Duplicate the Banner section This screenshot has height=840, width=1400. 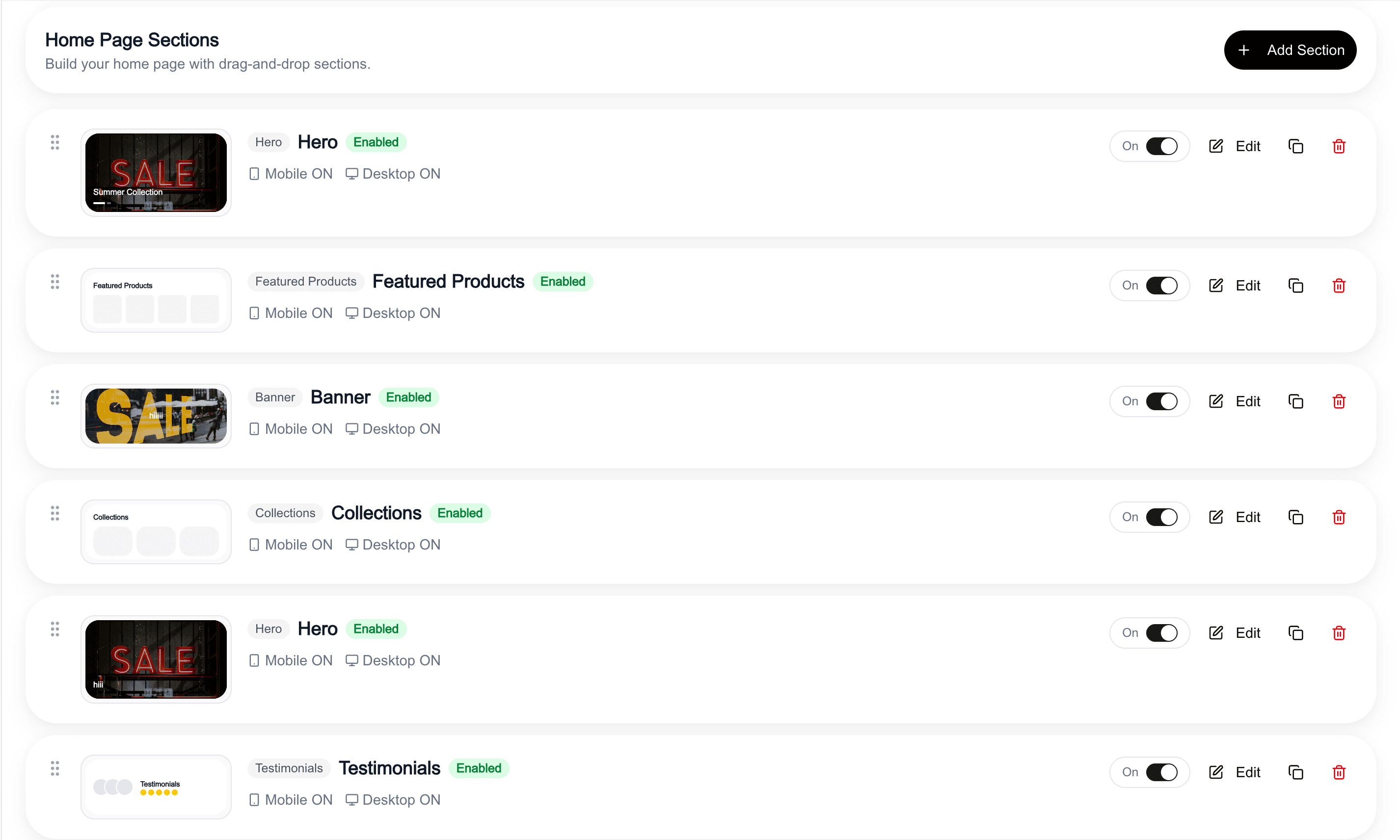click(1295, 401)
